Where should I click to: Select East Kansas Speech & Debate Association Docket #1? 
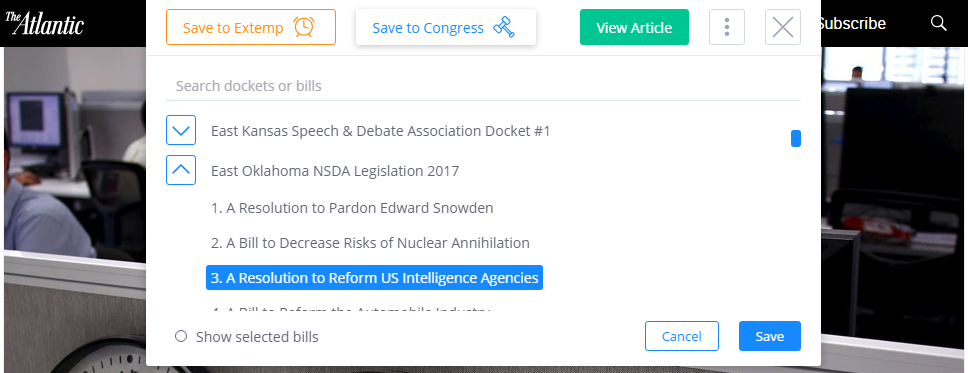tap(380, 131)
